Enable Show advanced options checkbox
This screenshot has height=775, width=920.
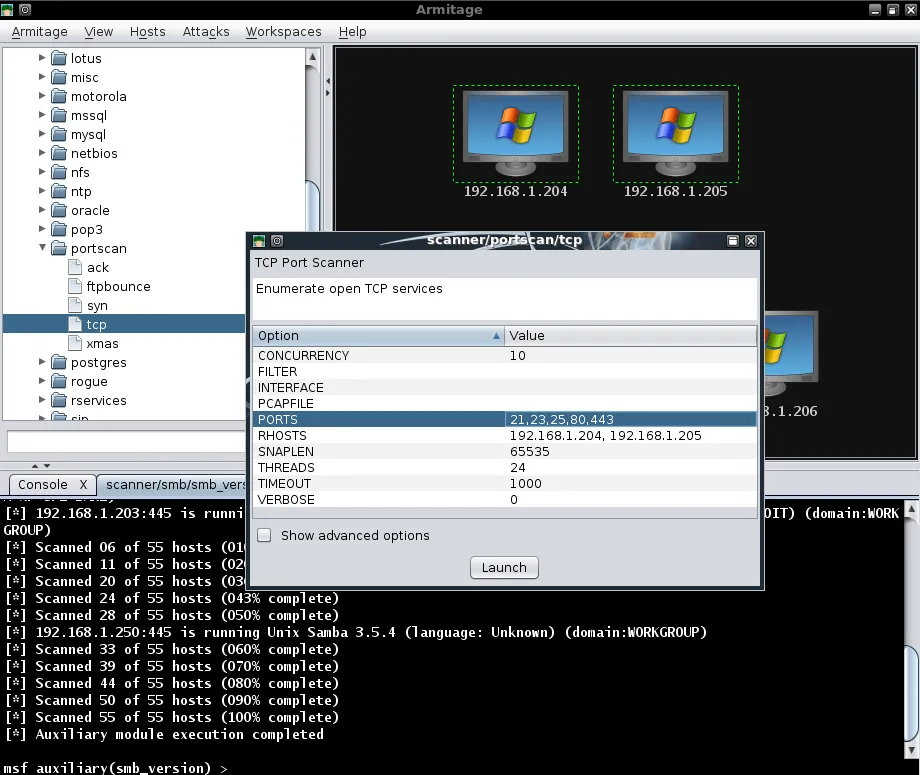click(264, 535)
